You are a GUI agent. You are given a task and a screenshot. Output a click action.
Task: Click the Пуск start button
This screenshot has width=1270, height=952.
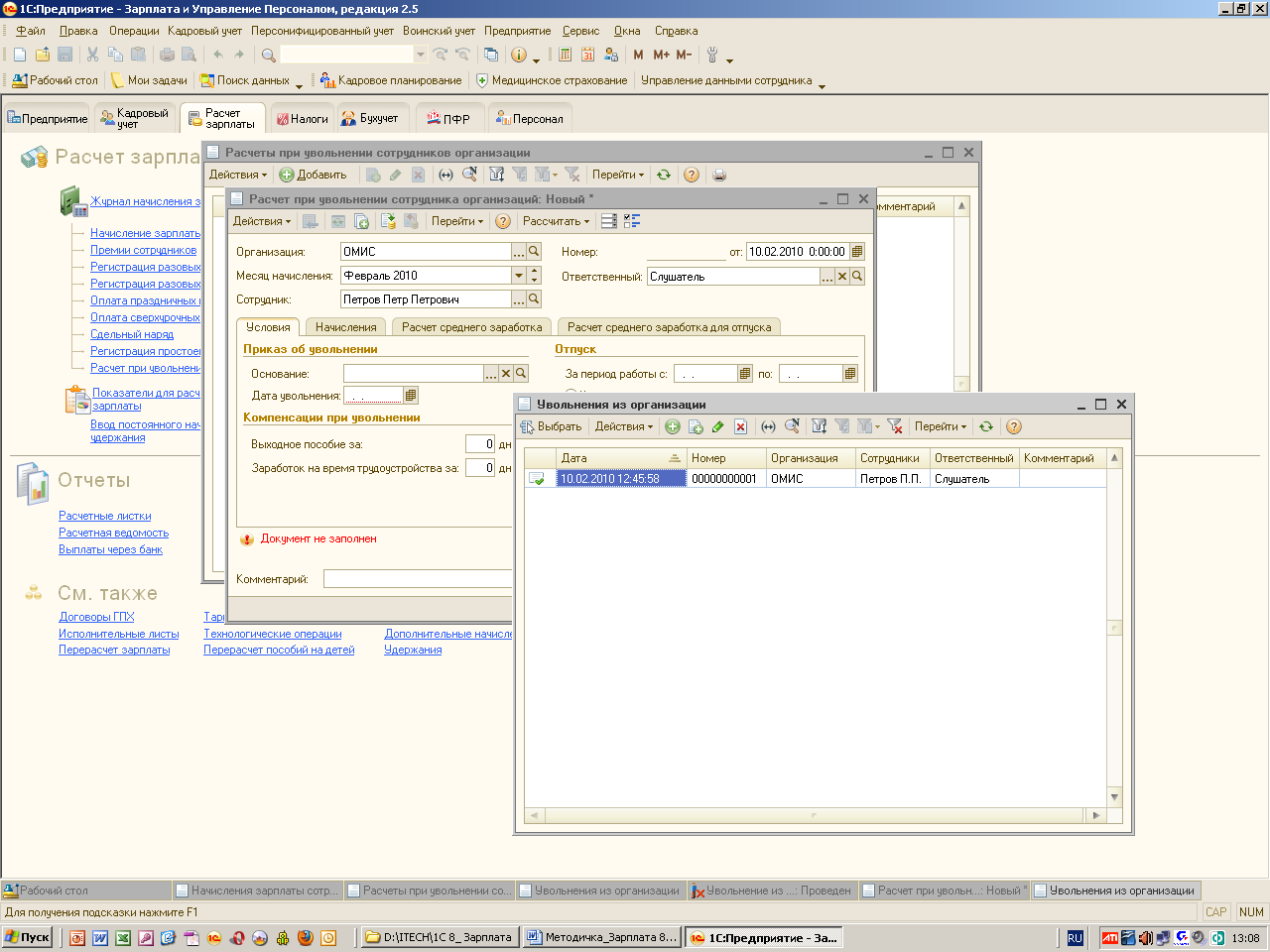(x=28, y=937)
